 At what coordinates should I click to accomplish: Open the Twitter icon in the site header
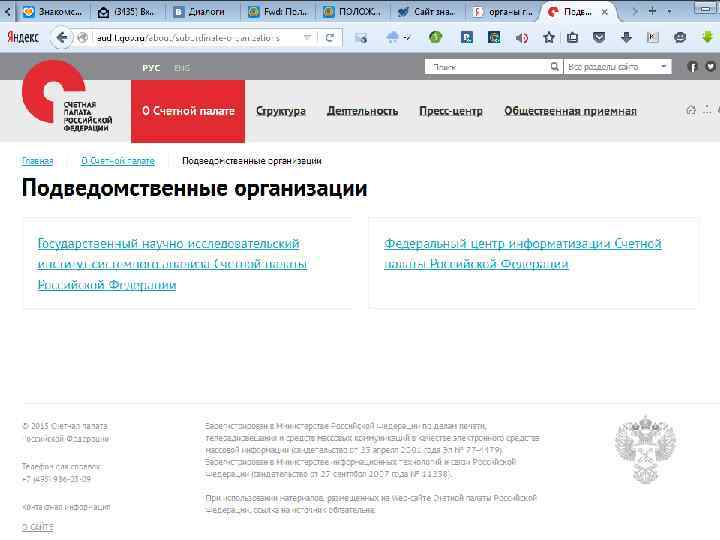[x=710, y=67]
